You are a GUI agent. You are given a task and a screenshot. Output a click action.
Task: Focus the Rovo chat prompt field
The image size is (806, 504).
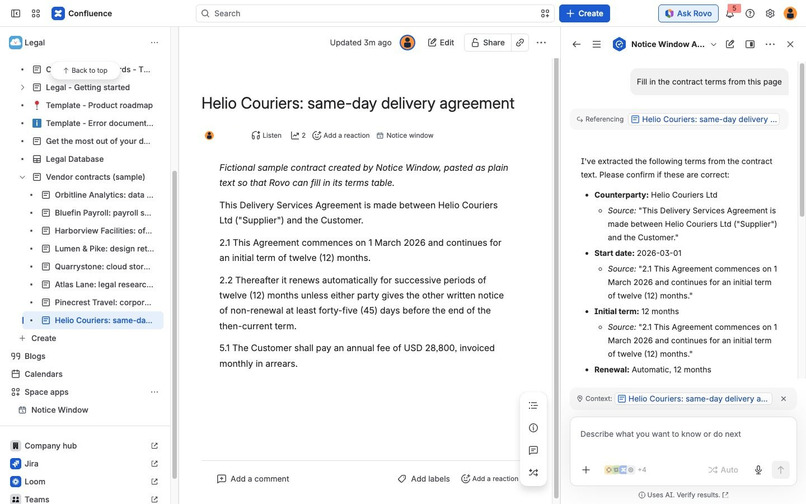(683, 434)
